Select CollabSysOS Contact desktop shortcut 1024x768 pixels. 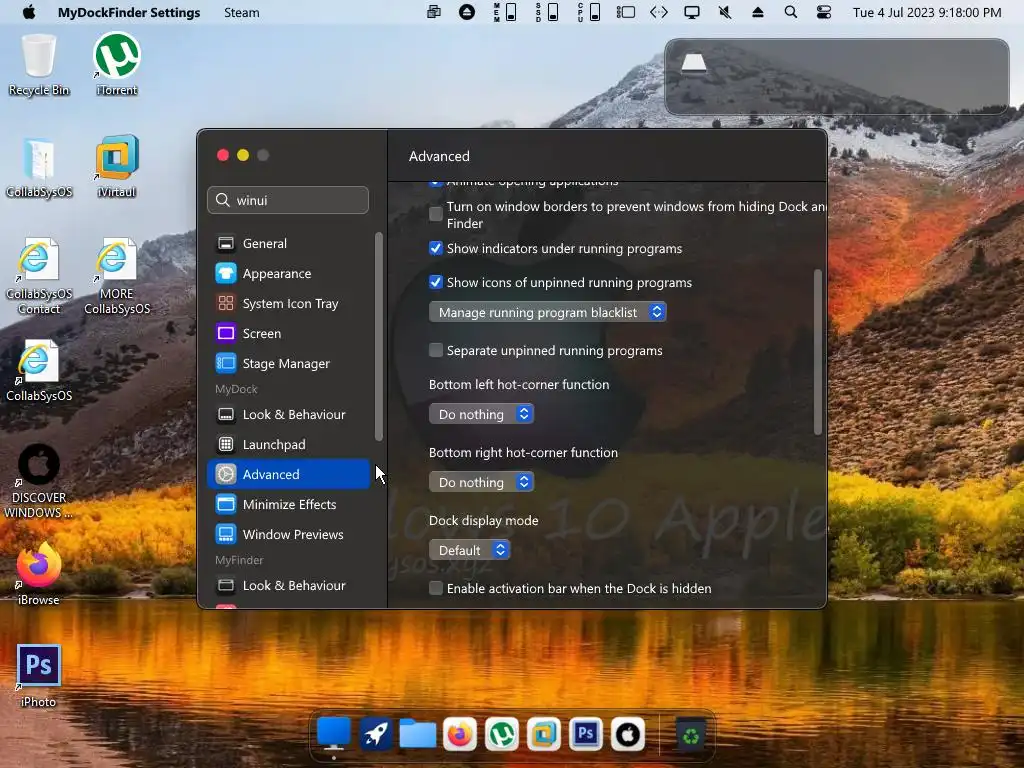pyautogui.click(x=39, y=277)
